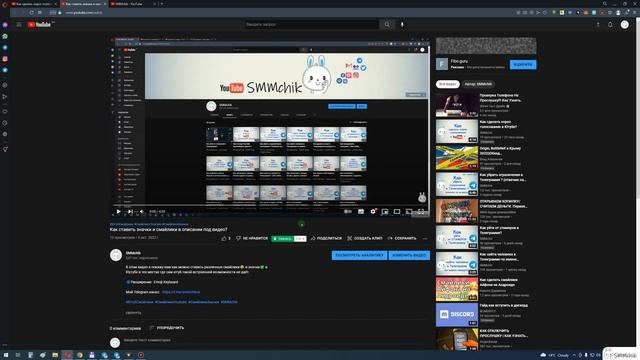Viewport: 640px width, 360px height.
Task: Focus the comment input field
Action: click(276, 340)
